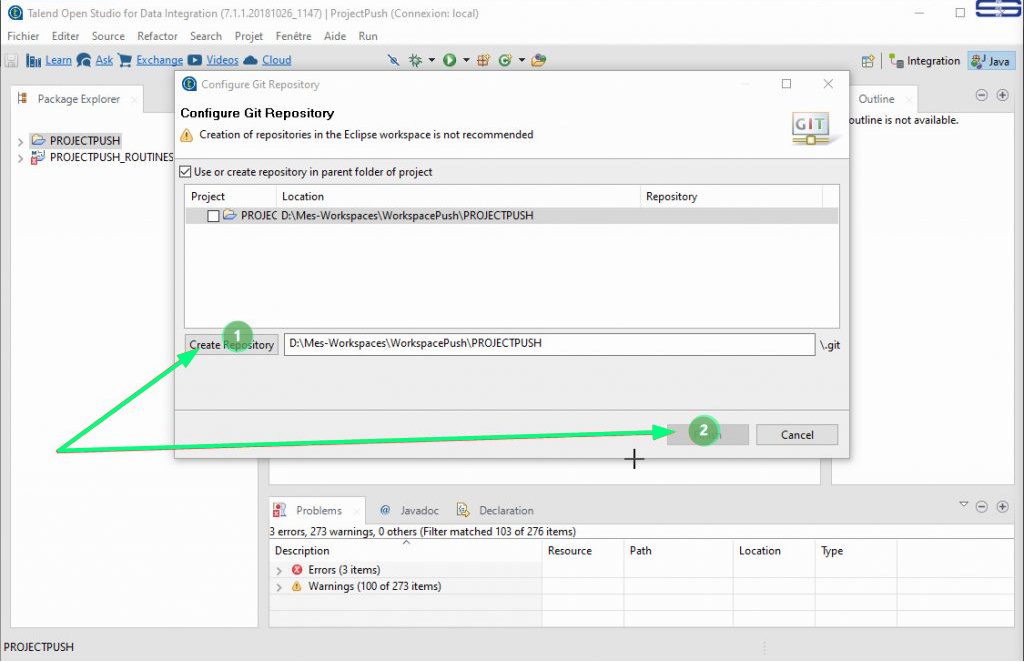Click the skip breakpoints toolbar icon

[393, 60]
